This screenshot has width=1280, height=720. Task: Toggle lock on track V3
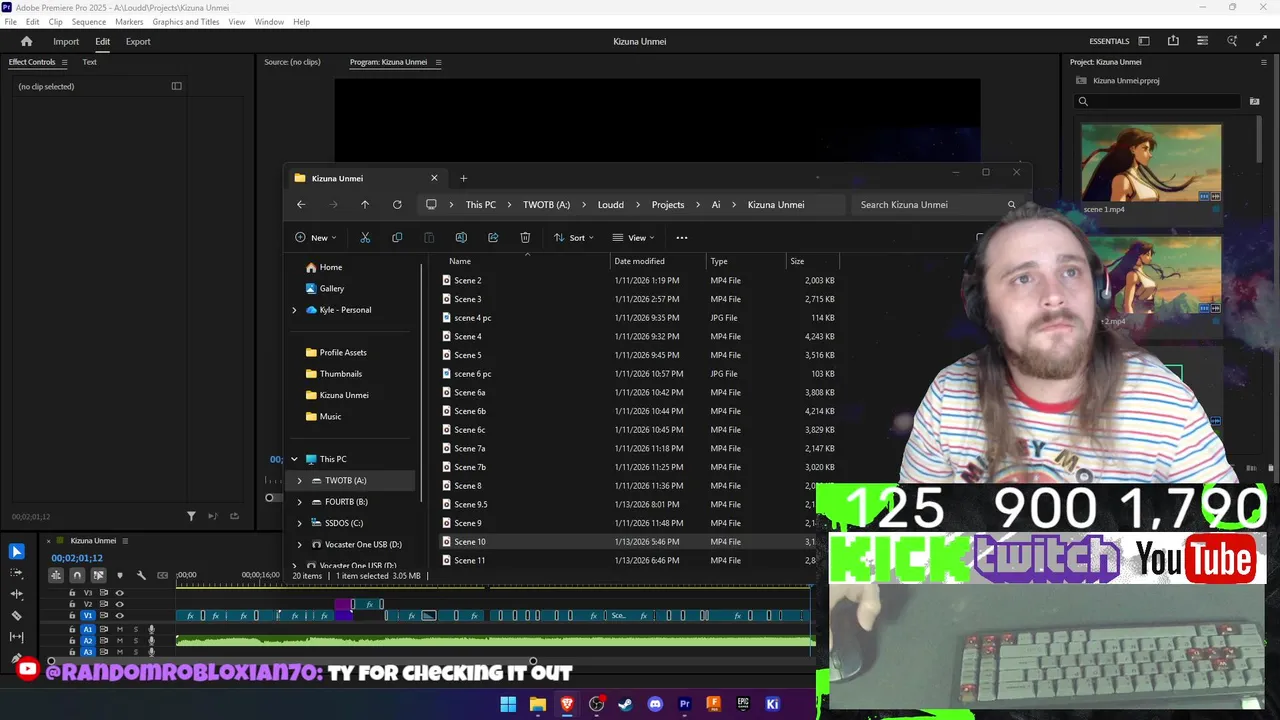(72, 593)
